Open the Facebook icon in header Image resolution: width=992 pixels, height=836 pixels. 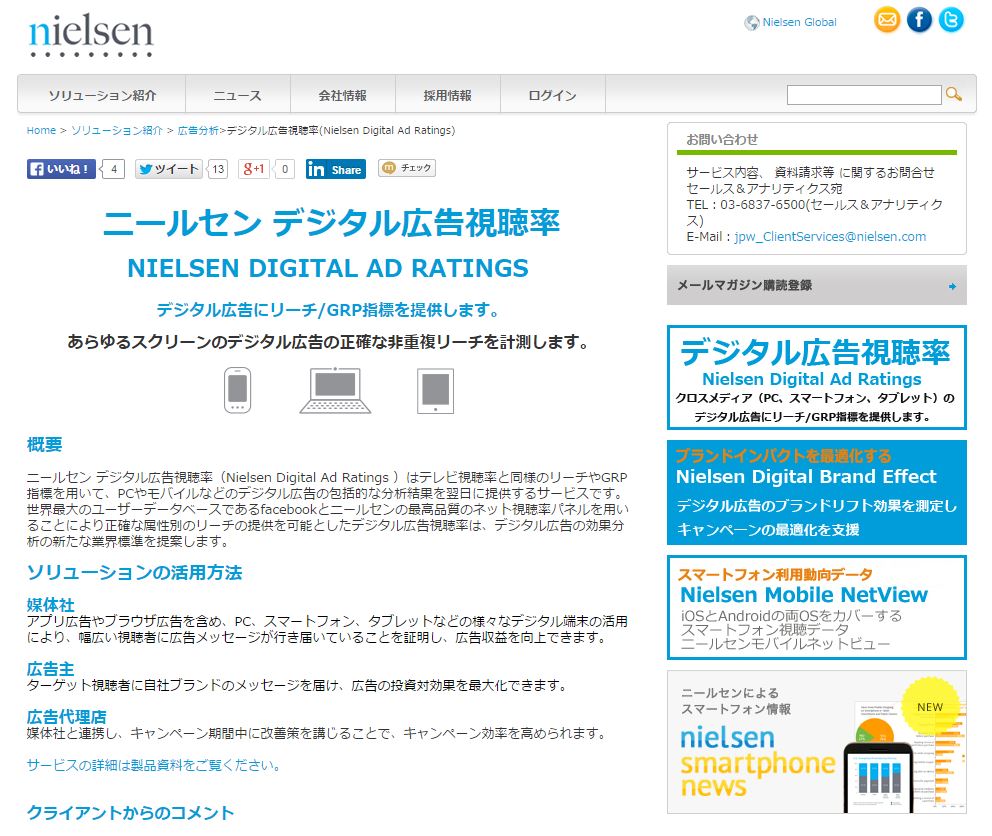pyautogui.click(x=919, y=20)
